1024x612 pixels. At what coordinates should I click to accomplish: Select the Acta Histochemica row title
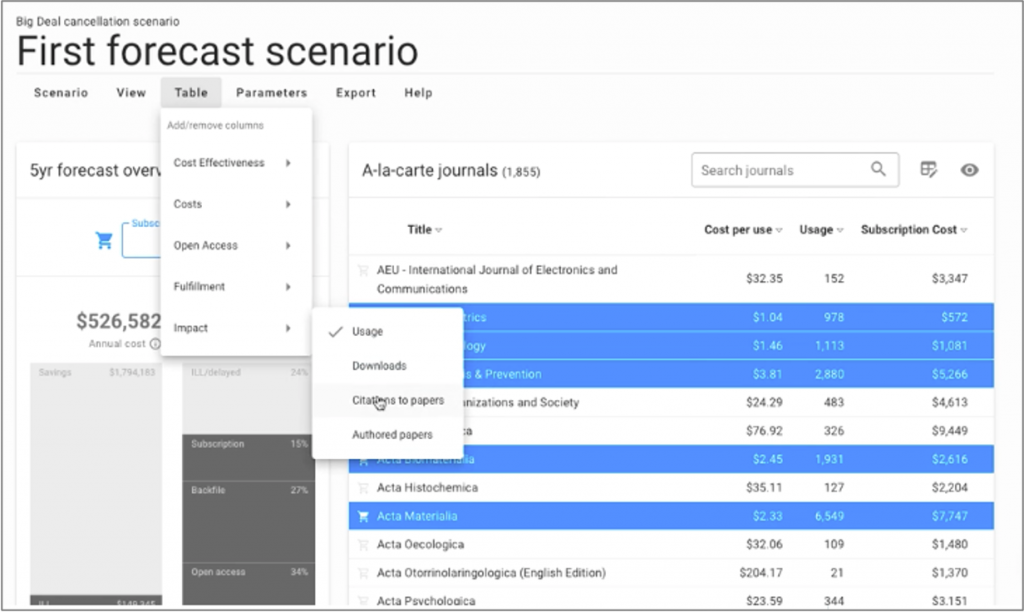[427, 488]
